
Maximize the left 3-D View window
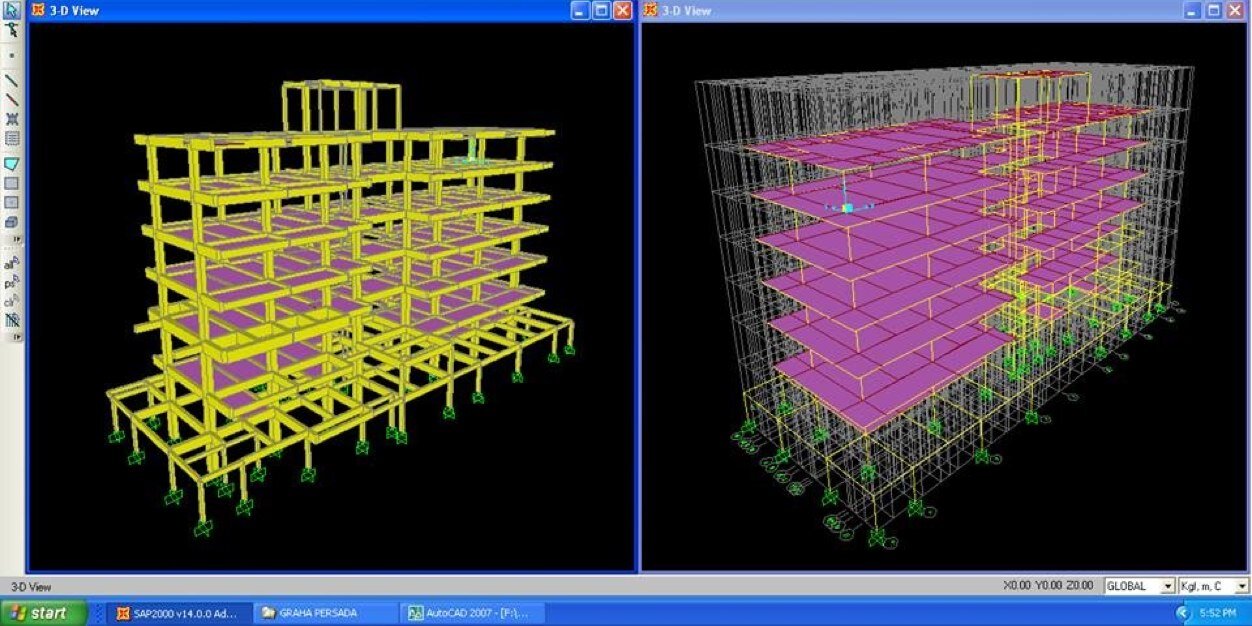click(x=601, y=10)
